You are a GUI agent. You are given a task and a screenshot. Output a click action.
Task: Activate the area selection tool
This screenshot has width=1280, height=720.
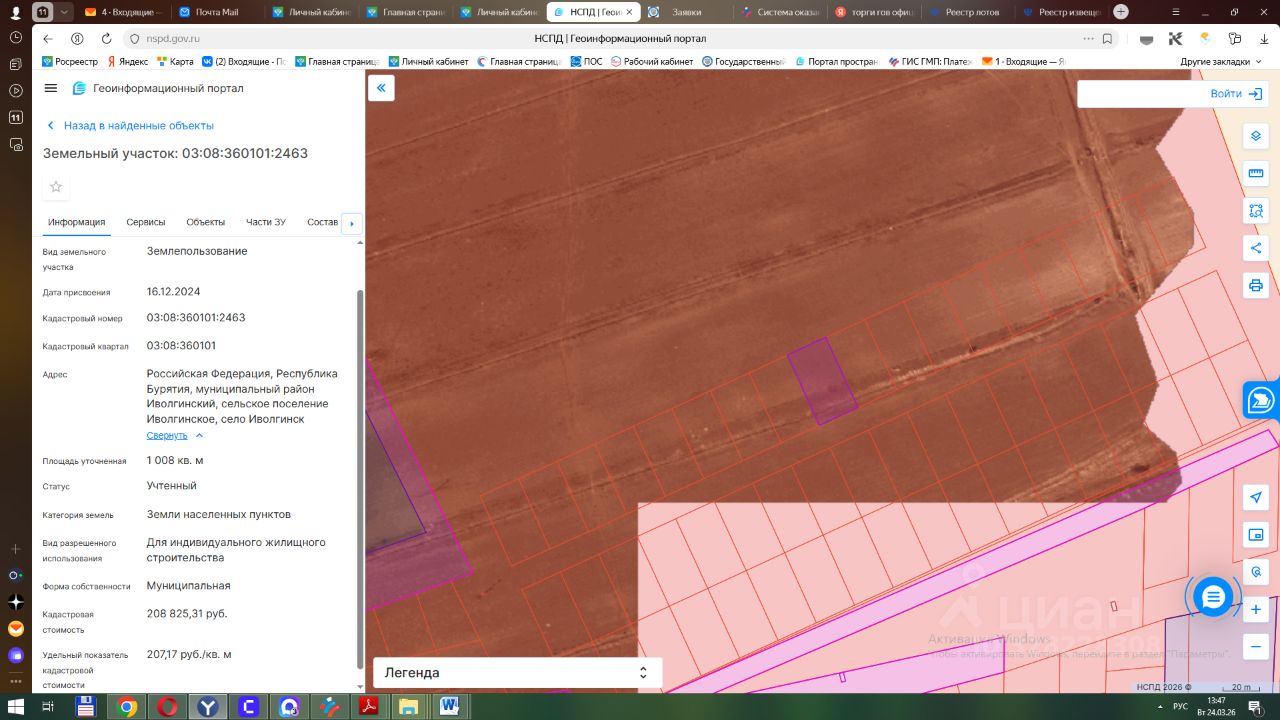[x=1256, y=211]
